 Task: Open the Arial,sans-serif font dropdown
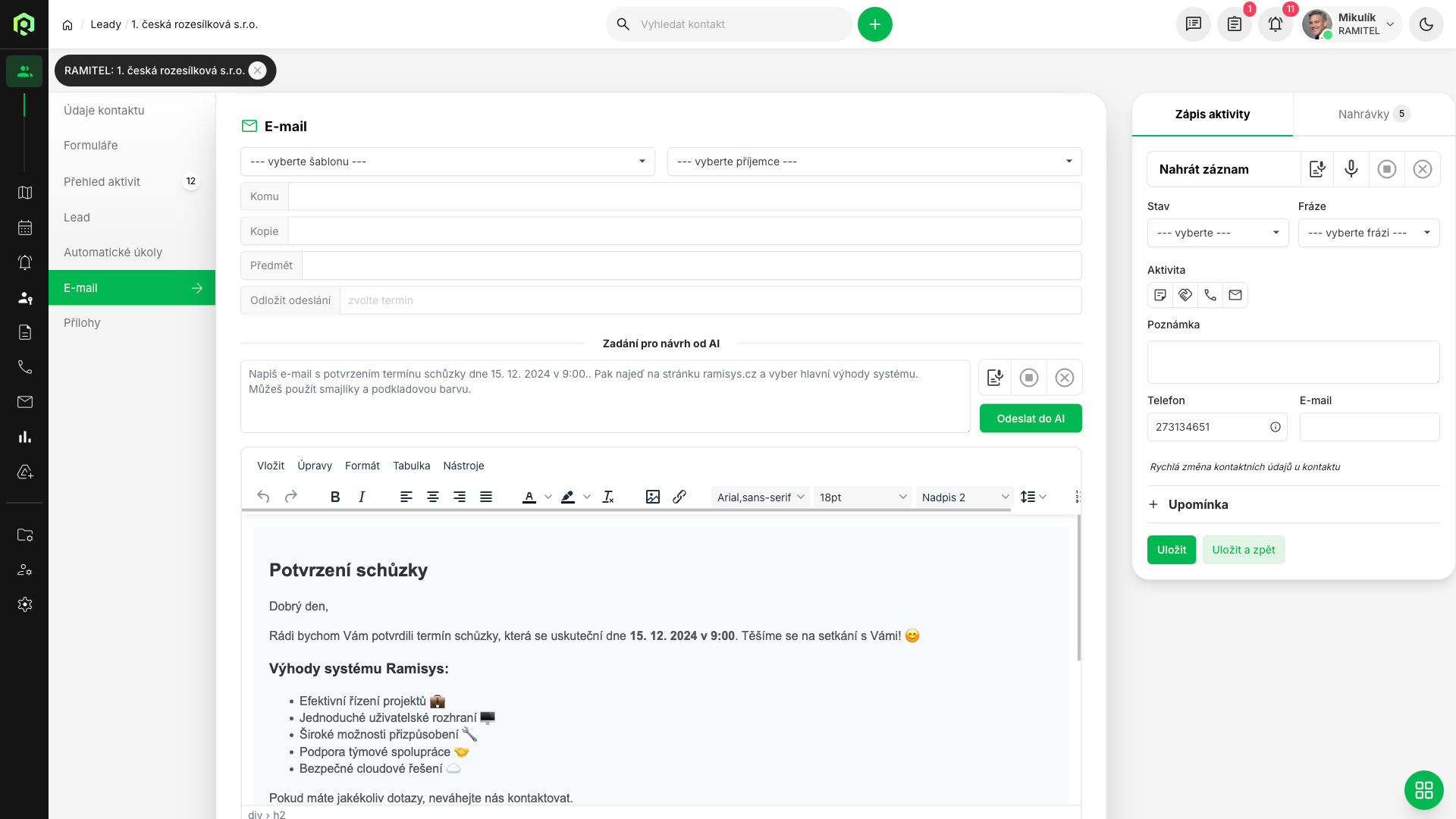[x=761, y=497]
